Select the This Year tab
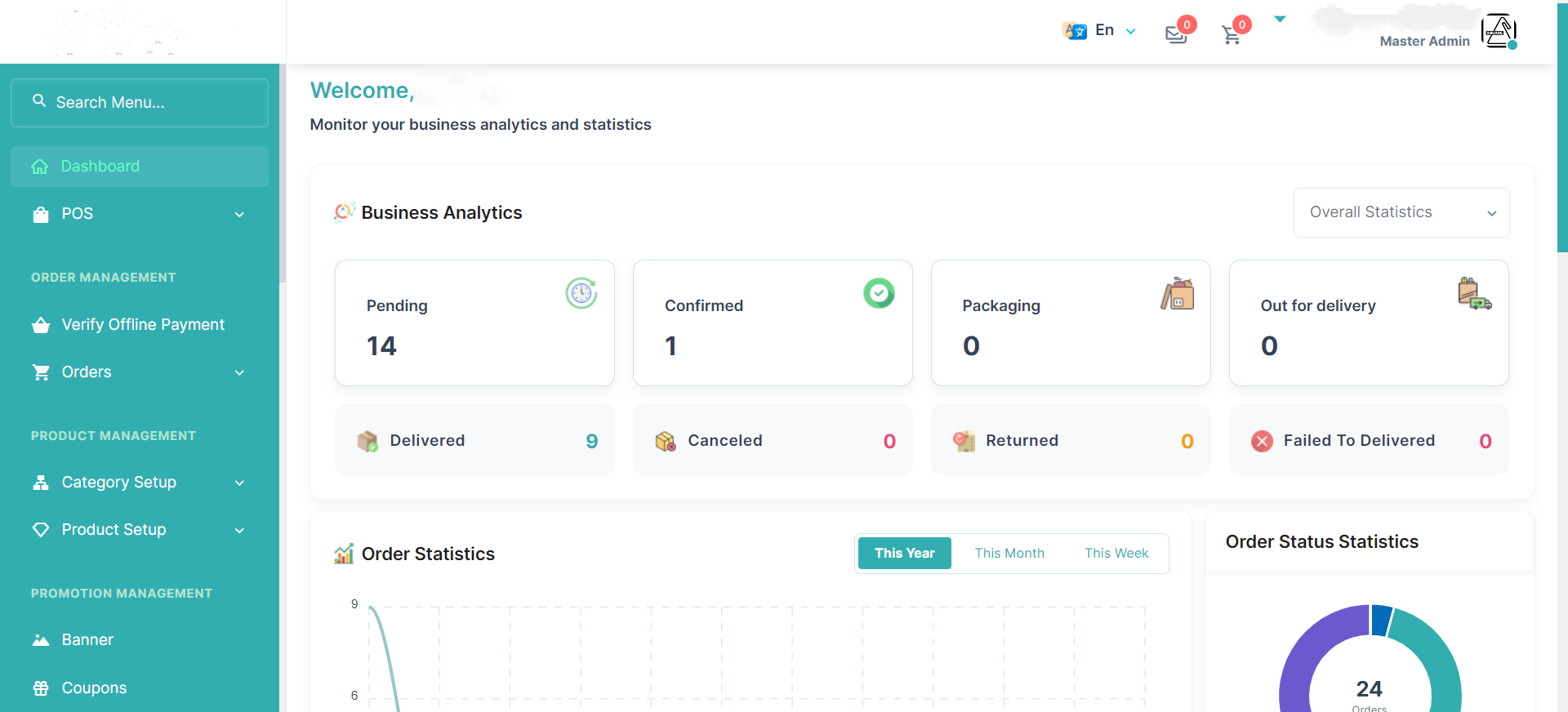 pyautogui.click(x=905, y=554)
